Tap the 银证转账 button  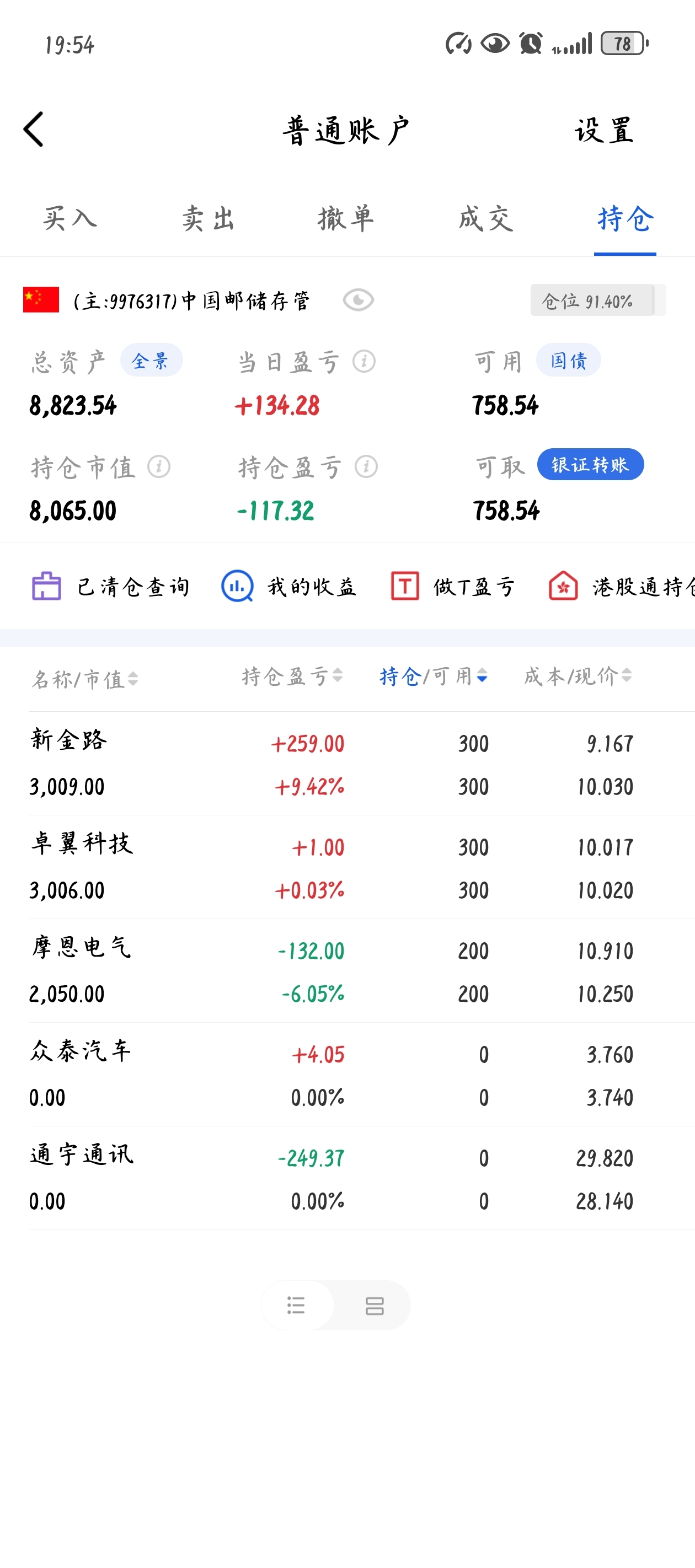[590, 464]
